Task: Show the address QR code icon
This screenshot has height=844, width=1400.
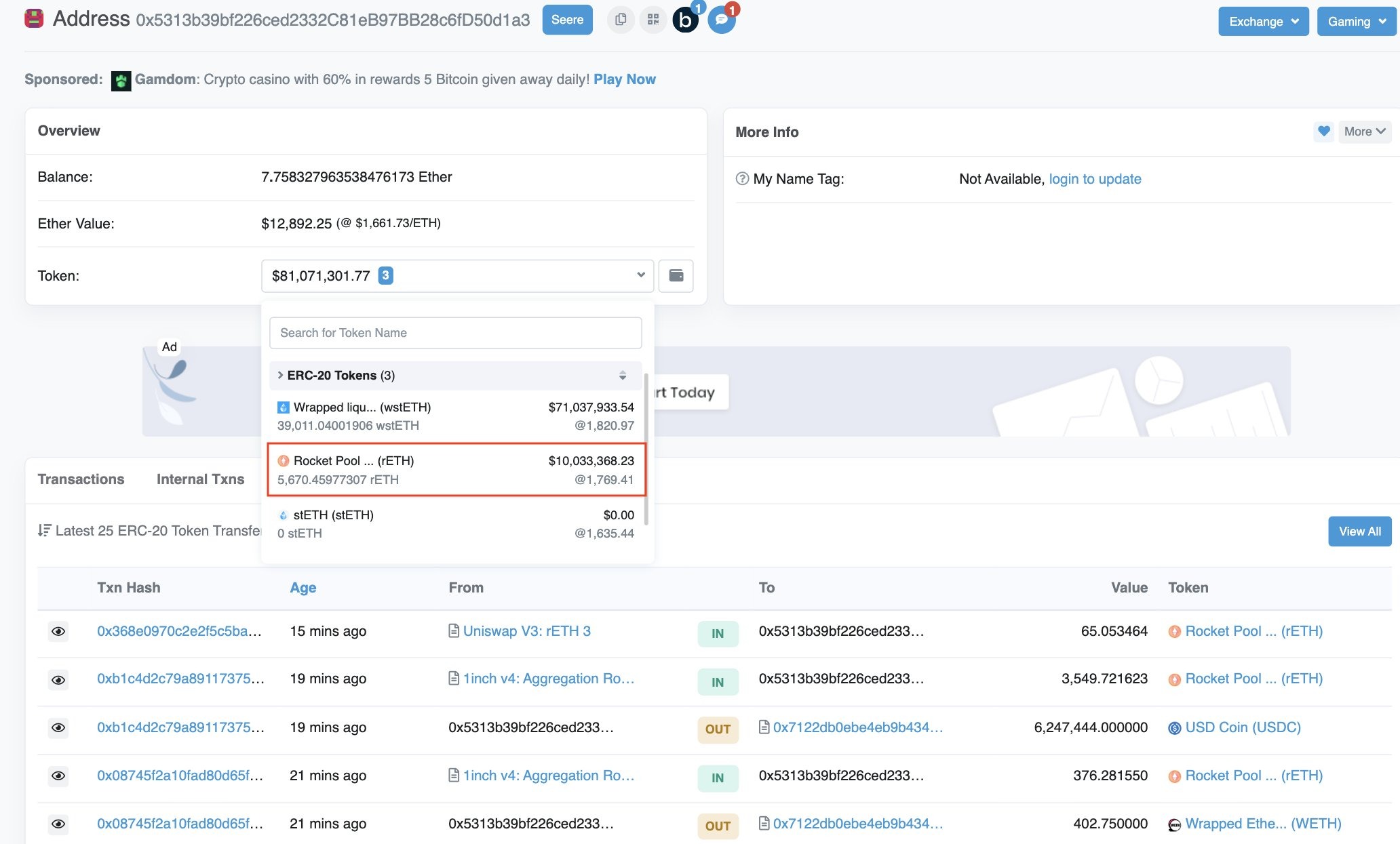Action: click(653, 20)
